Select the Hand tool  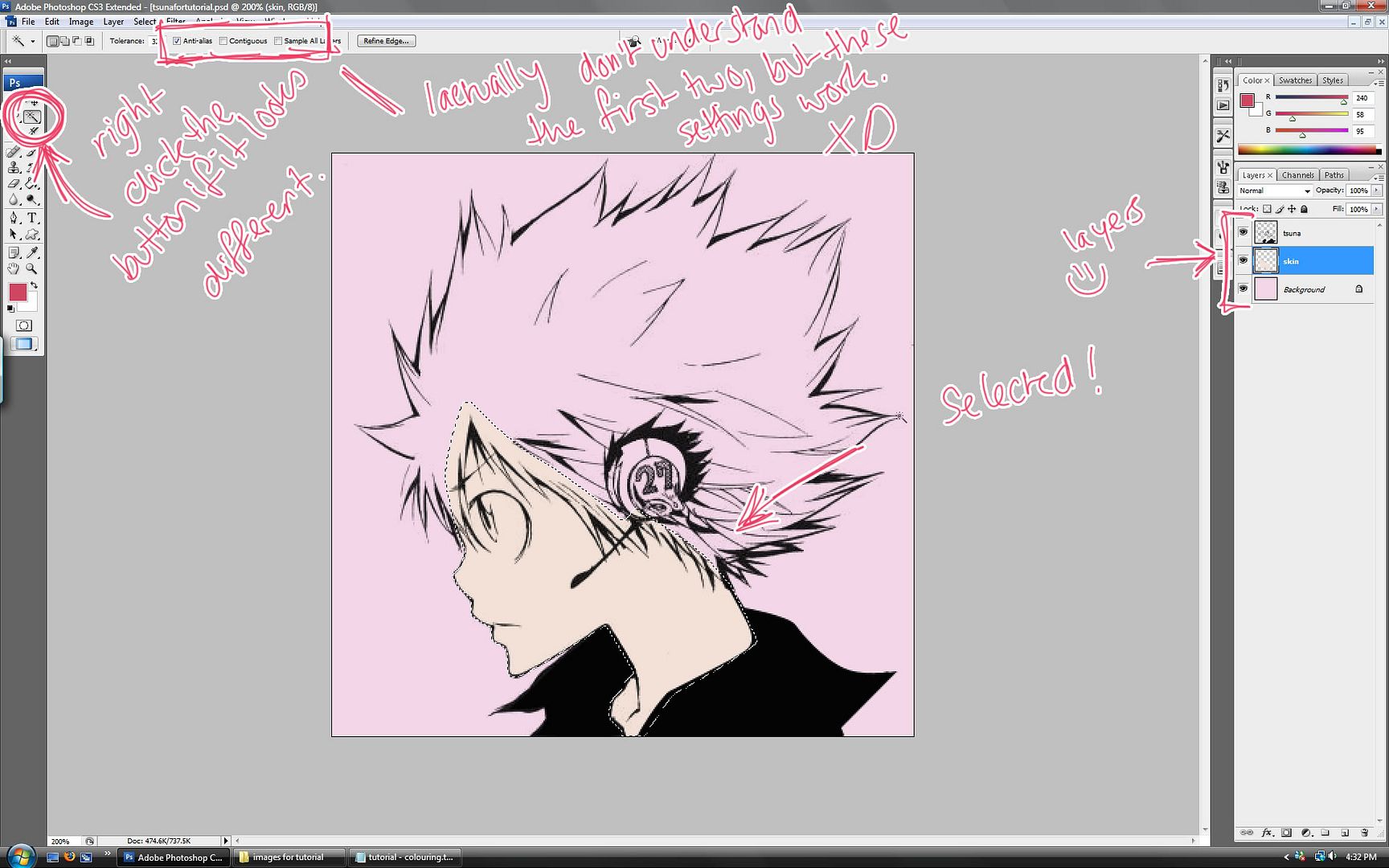[13, 268]
